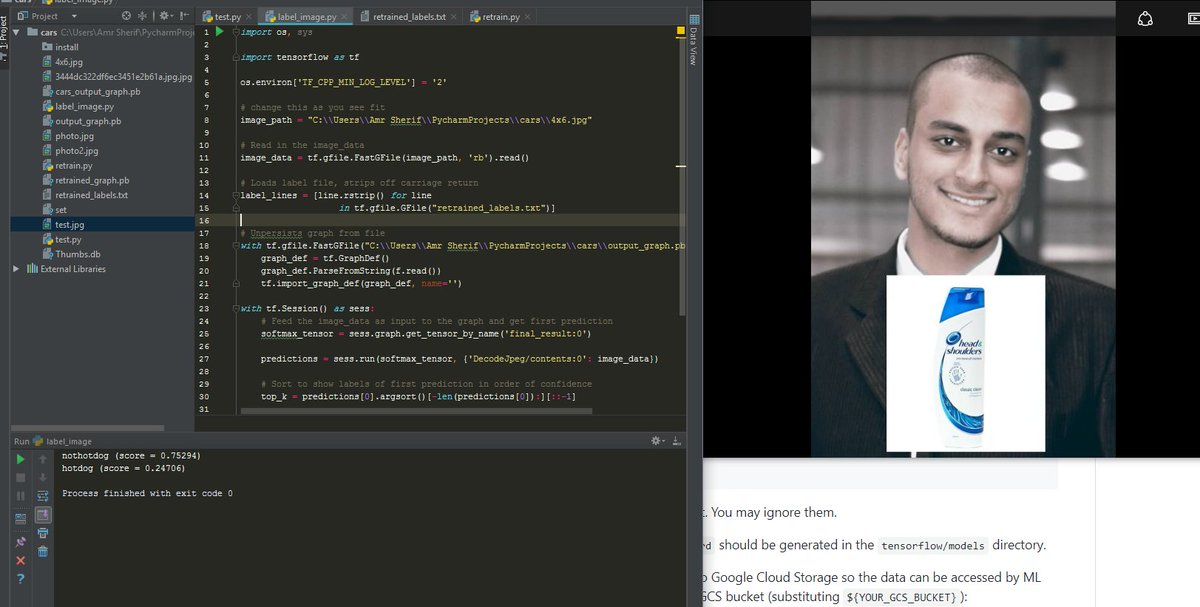This screenshot has width=1200, height=607.
Task: Click the fold marker at line 23 Session block
Action: (236, 309)
